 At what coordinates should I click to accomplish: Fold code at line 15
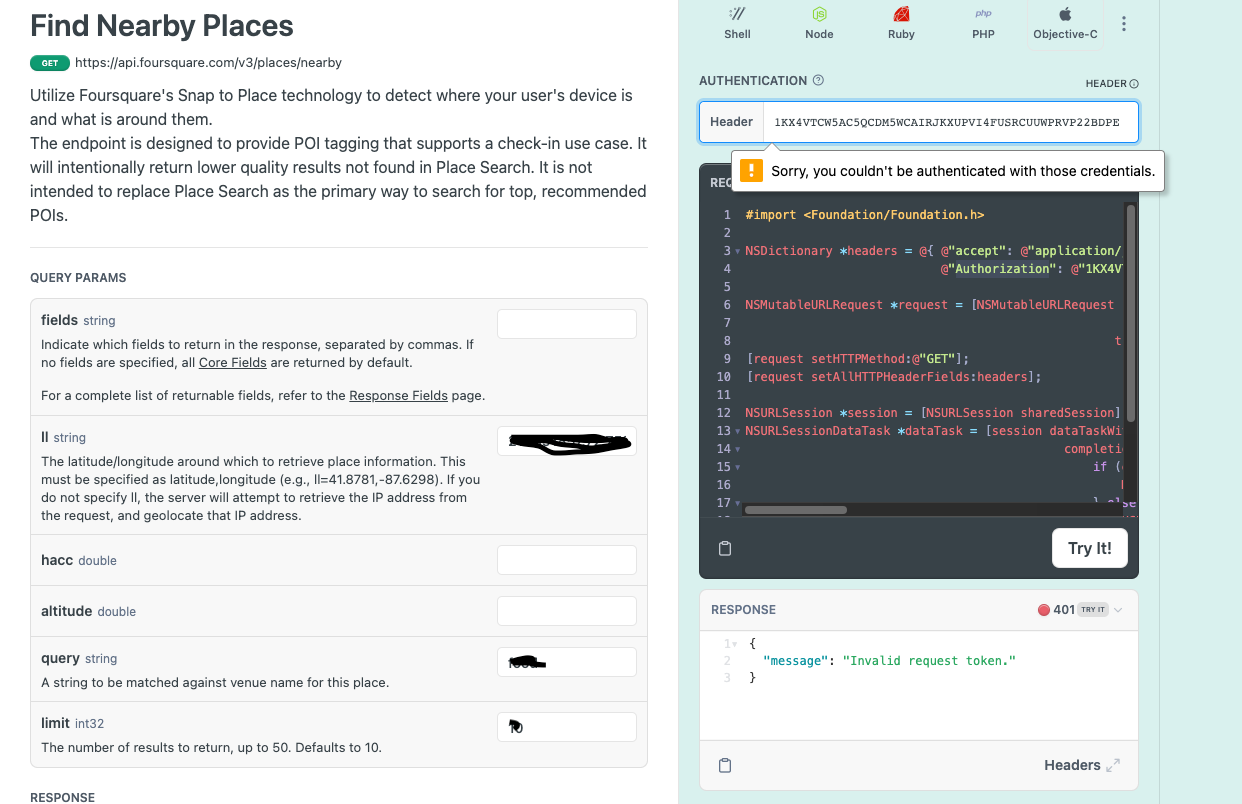[738, 467]
